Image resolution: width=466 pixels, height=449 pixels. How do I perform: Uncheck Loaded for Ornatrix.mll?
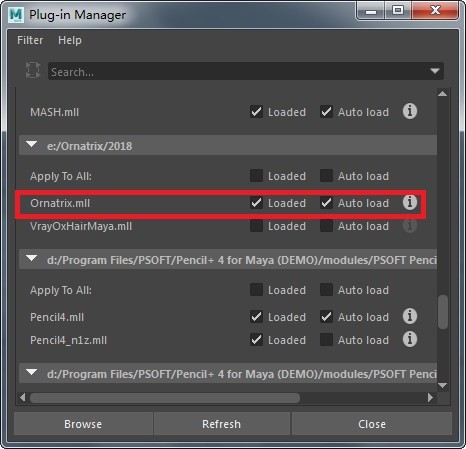256,203
